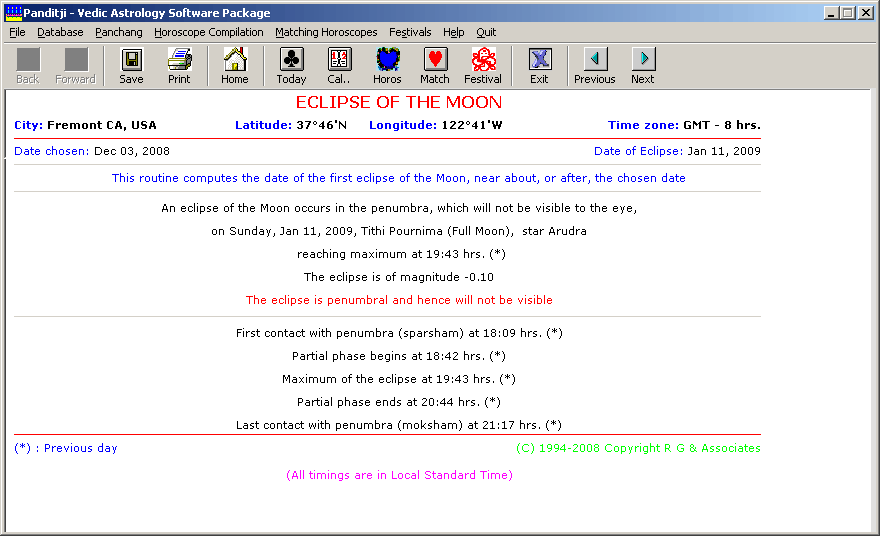Click the Quit menu item

486,33
